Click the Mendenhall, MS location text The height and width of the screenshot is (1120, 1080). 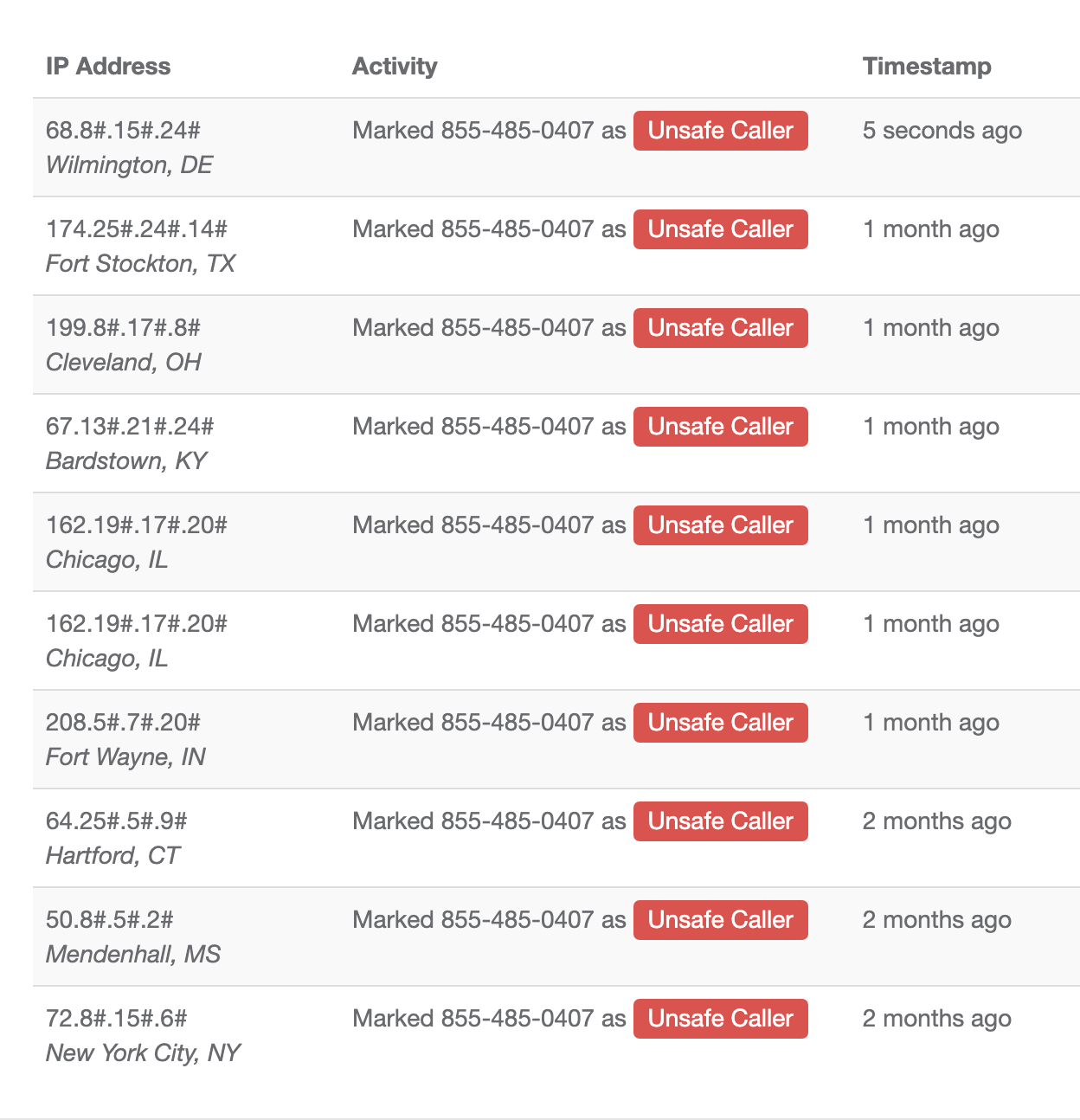(x=133, y=954)
